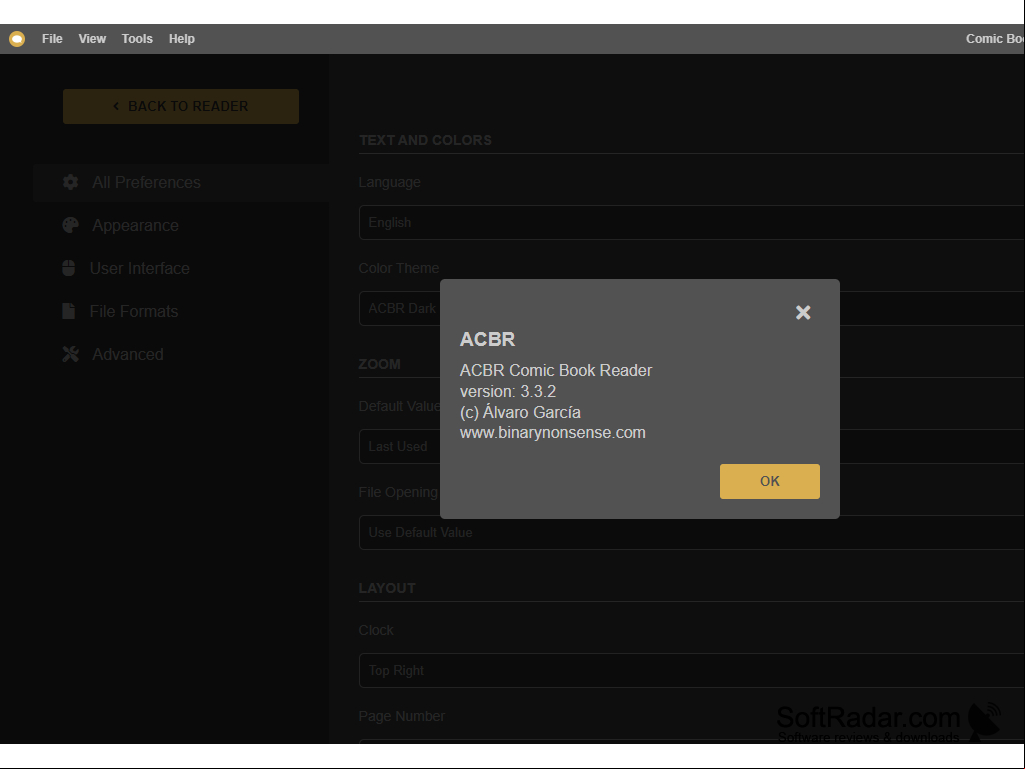Click the ZOOM section heading
1025x769 pixels.
380,364
